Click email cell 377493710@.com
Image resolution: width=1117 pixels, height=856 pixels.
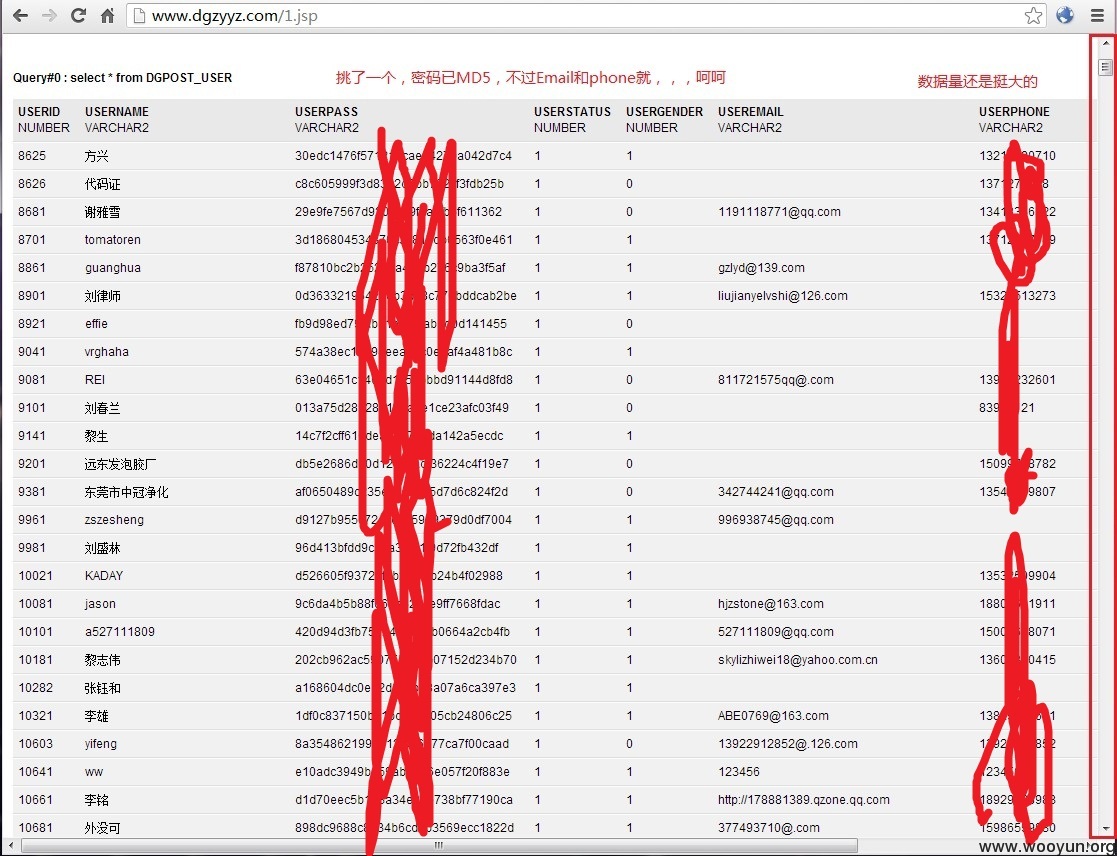pos(769,828)
